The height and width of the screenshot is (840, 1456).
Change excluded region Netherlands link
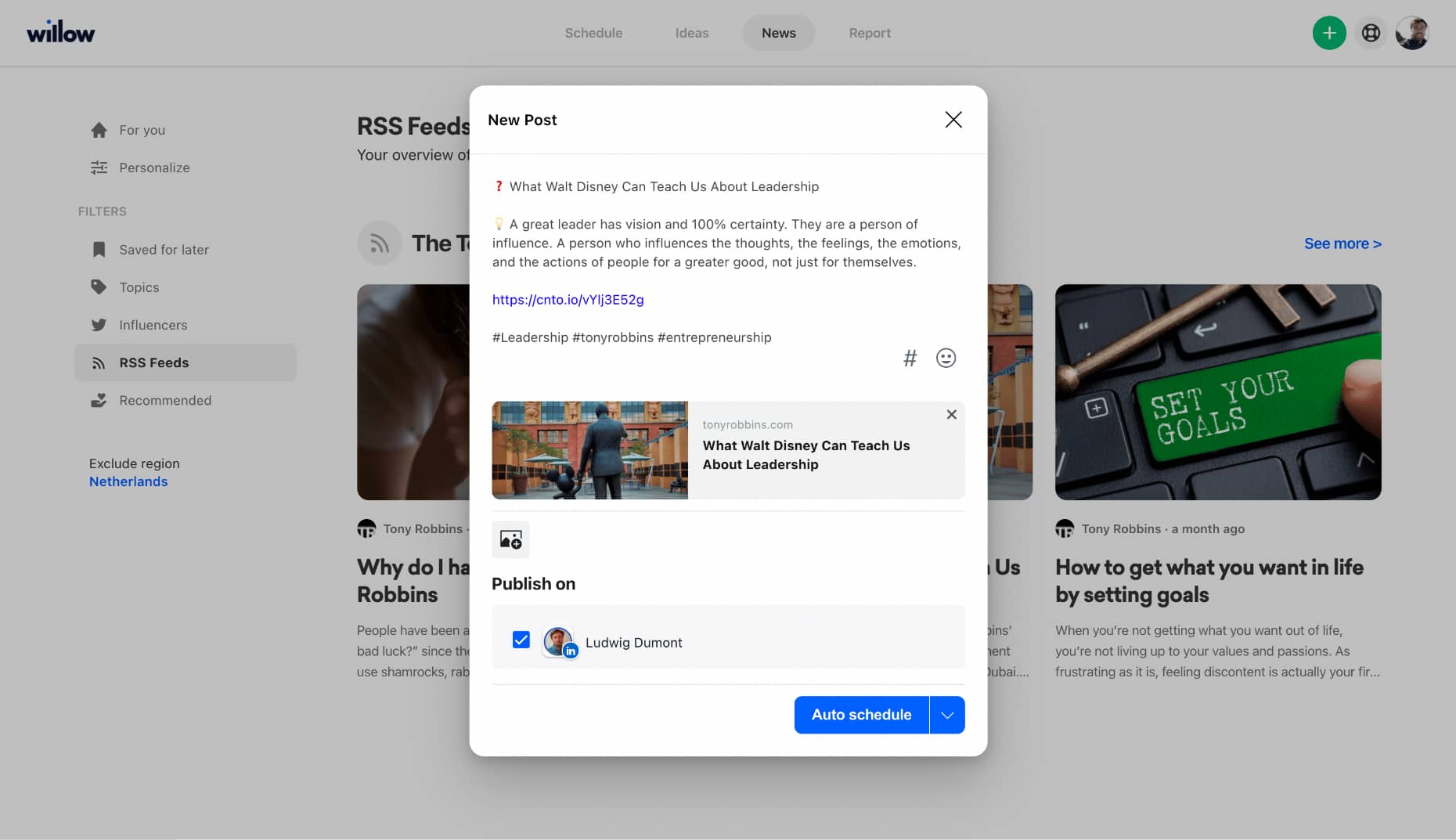tap(128, 481)
